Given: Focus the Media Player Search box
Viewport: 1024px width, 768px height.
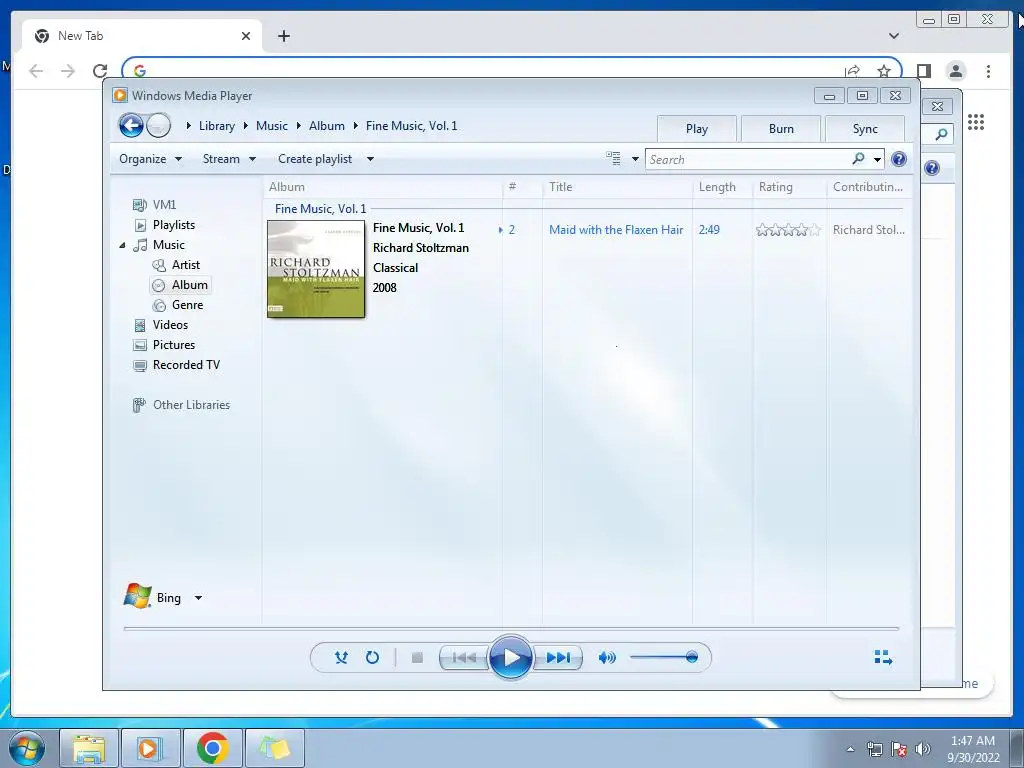Looking at the screenshot, I should pos(748,159).
